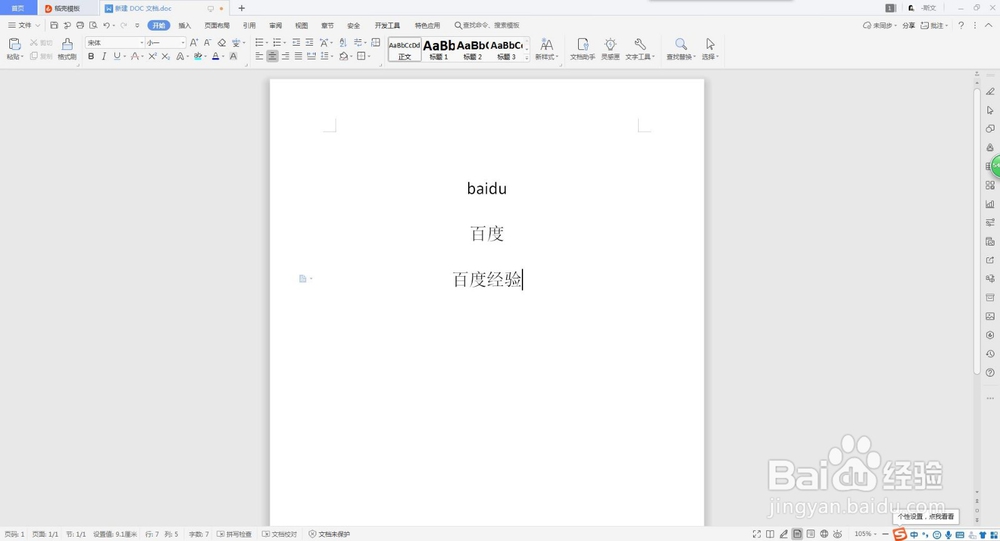Screen dimensions: 1000x541
Task: Expand the Borders dropdown arrow
Action: [369, 57]
